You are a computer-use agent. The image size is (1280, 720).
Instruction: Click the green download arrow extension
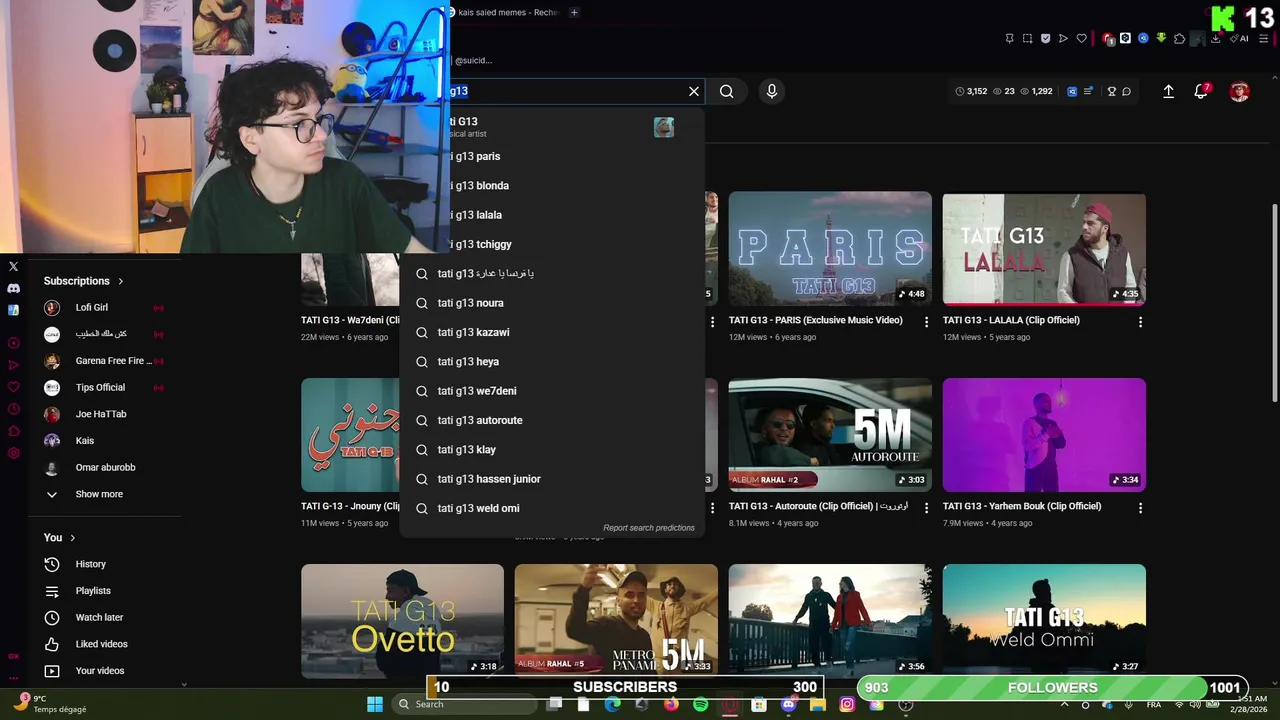coord(1161,38)
